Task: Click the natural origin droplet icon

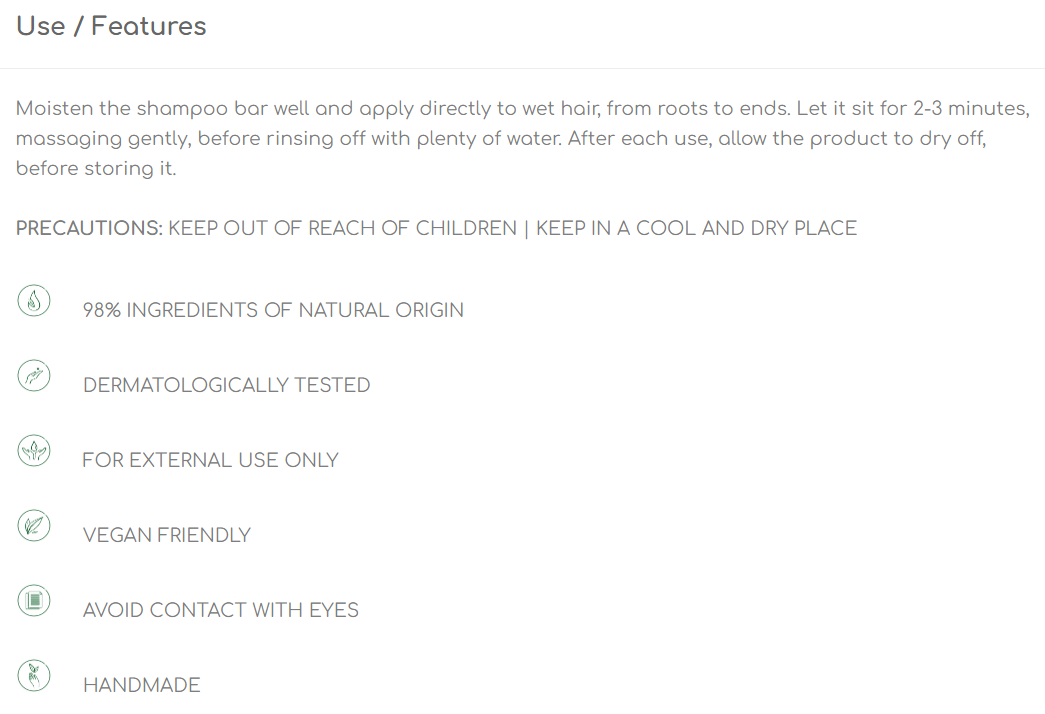Action: pyautogui.click(x=34, y=301)
